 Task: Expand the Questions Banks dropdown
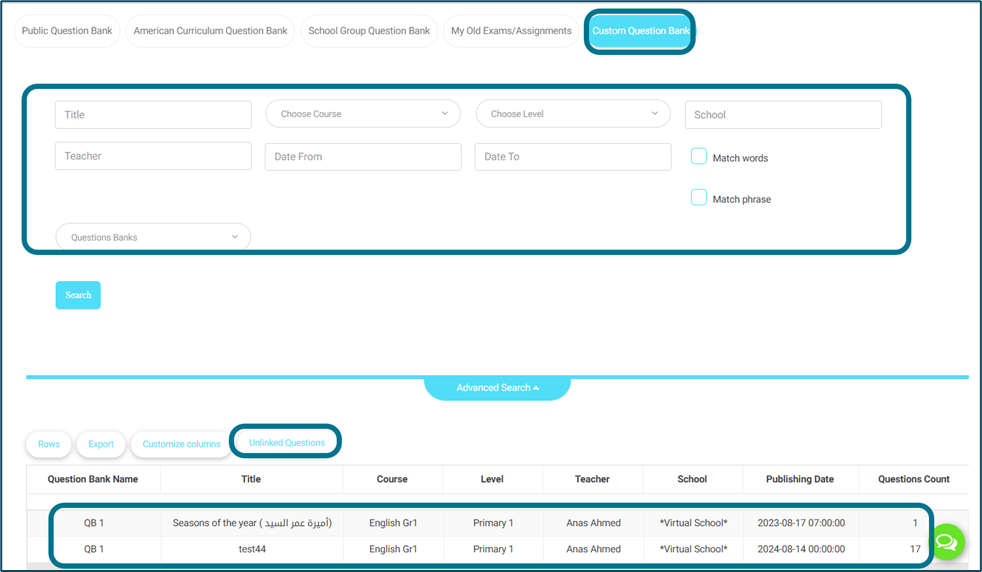click(x=153, y=237)
